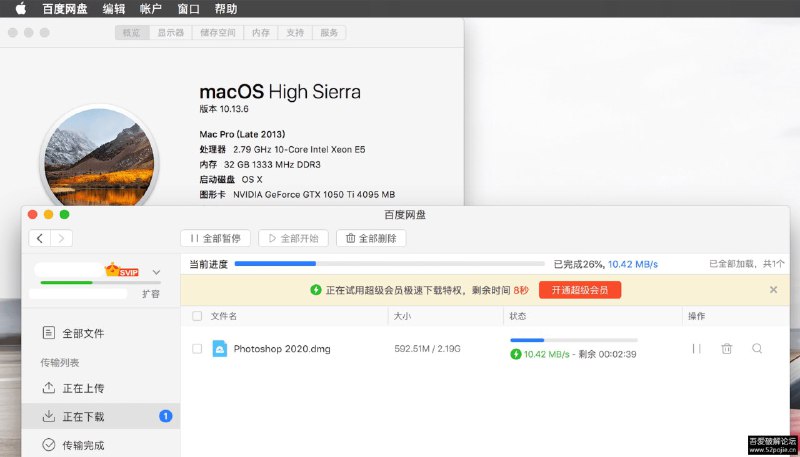This screenshot has width=800, height=457.
Task: Toggle the select-all checkbox beside 文件名
Action: [x=197, y=316]
